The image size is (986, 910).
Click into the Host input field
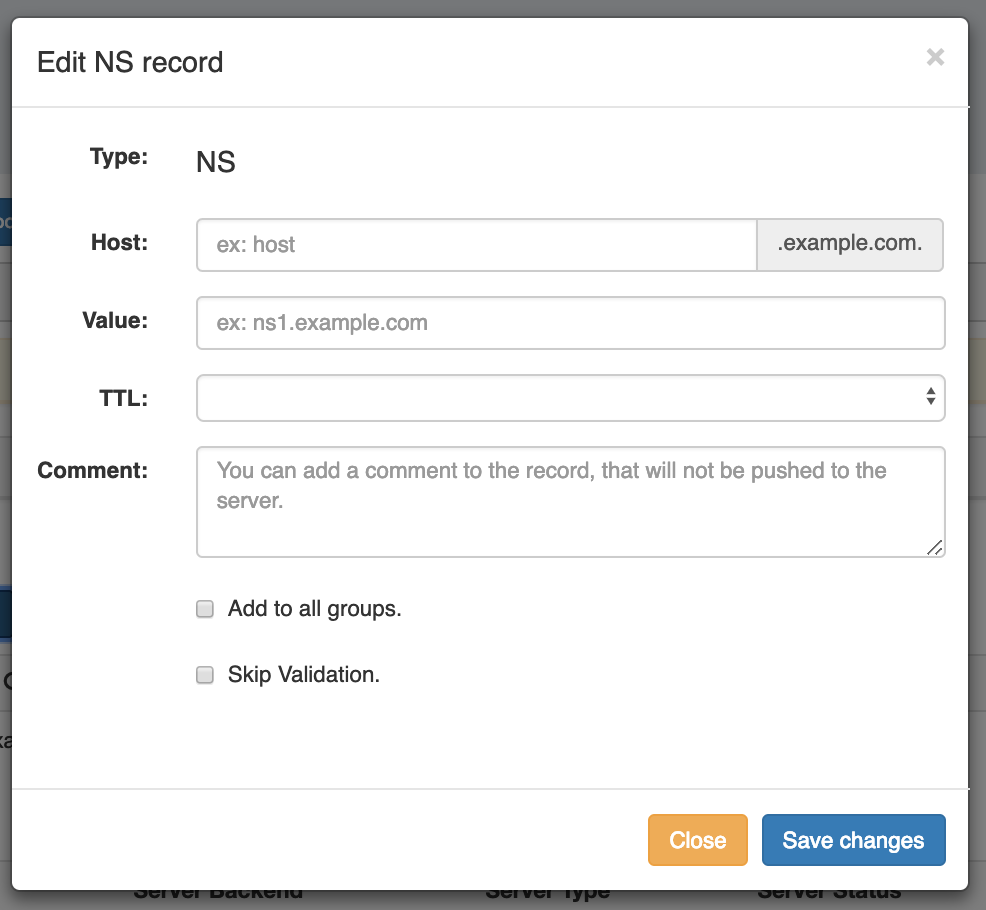click(476, 245)
